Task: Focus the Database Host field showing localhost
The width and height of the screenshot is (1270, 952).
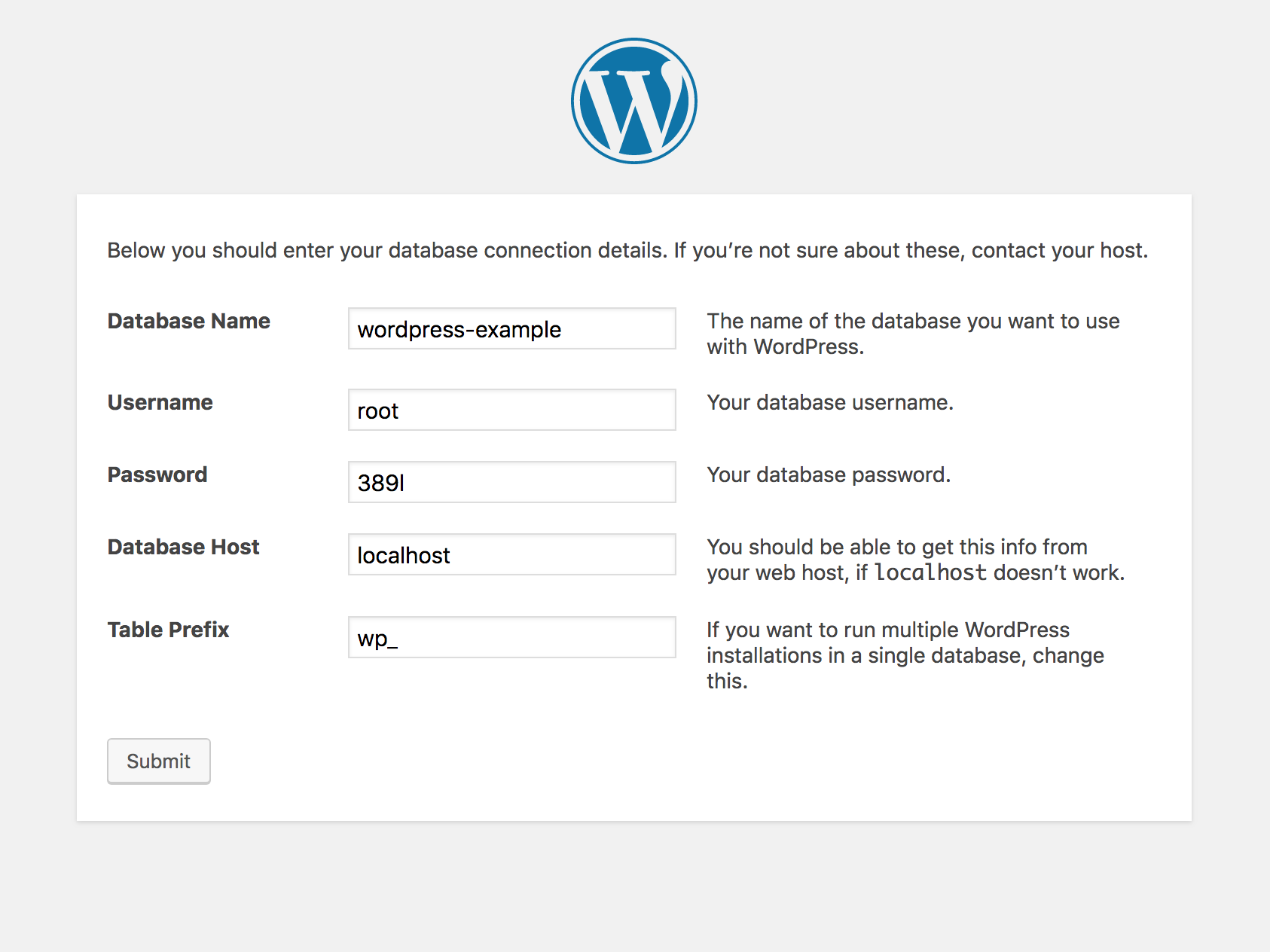Action: 511,555
